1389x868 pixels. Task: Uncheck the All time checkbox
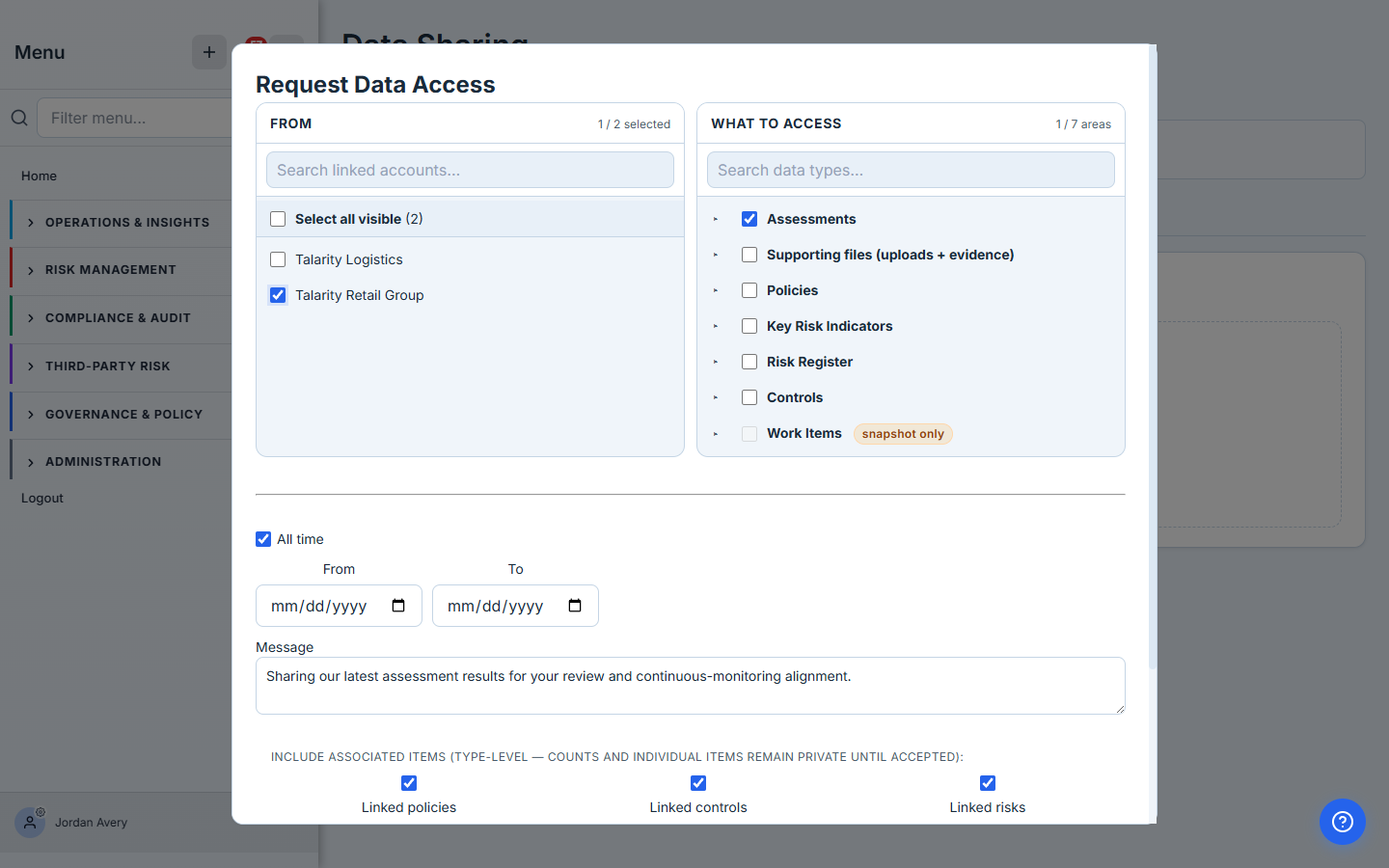point(263,539)
